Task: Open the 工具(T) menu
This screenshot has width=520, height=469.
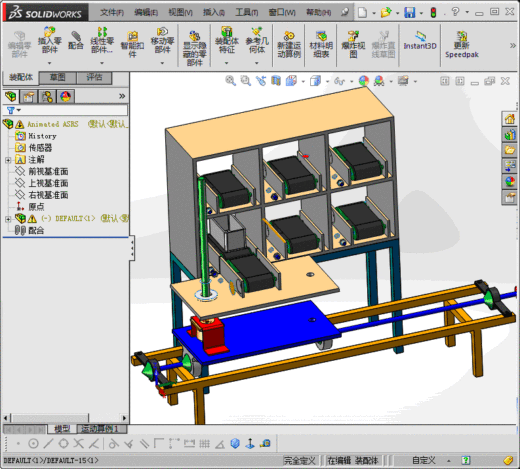Action: (x=247, y=13)
